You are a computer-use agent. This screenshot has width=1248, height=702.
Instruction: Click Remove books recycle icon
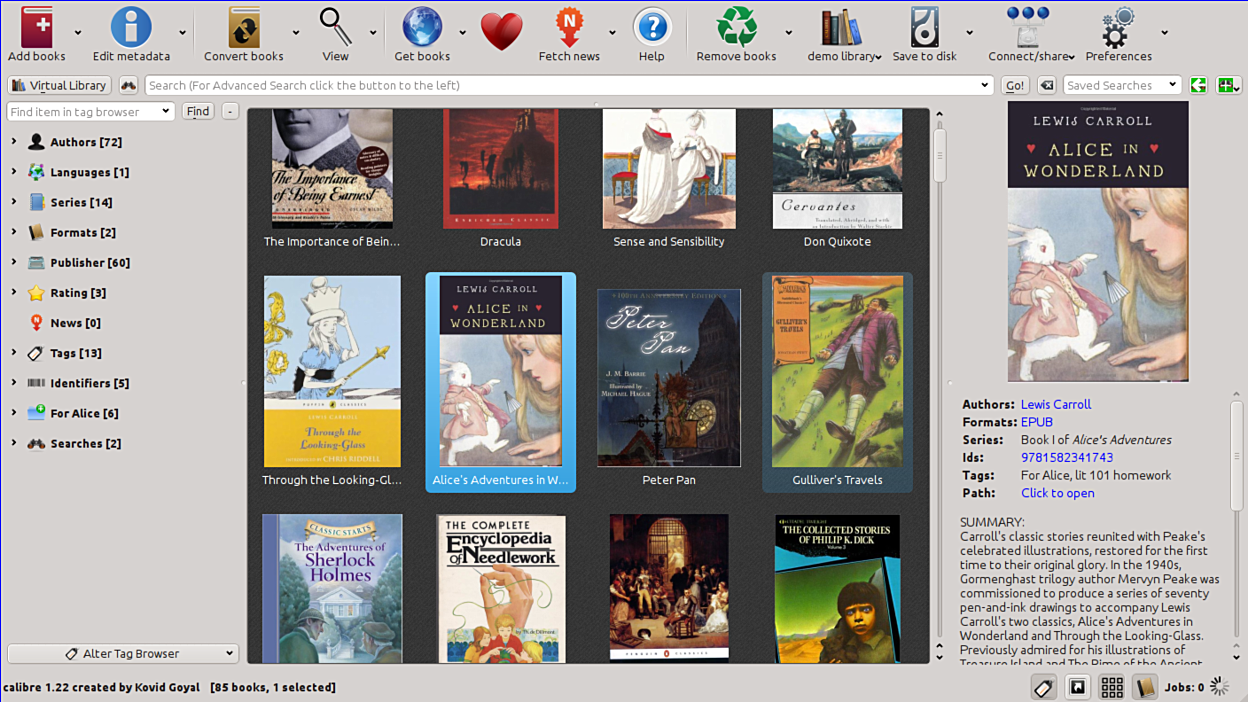tap(736, 29)
